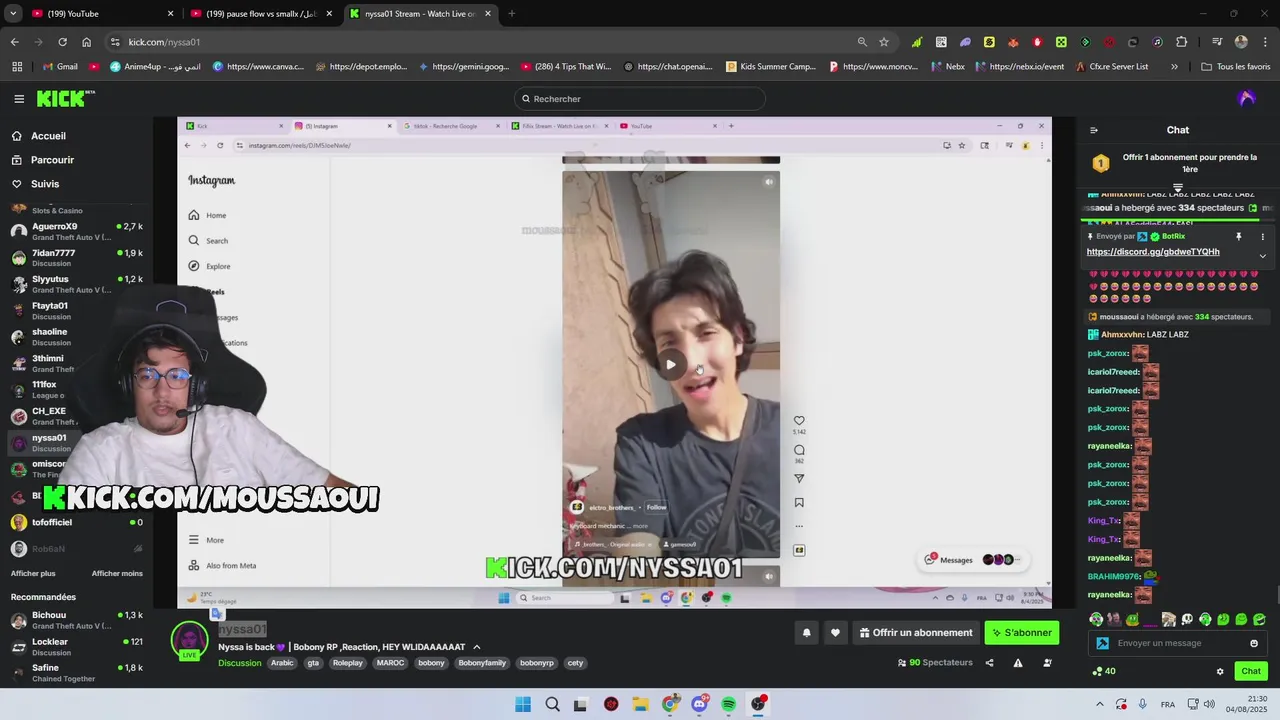
Task: Share the stream via share icon
Action: (989, 663)
